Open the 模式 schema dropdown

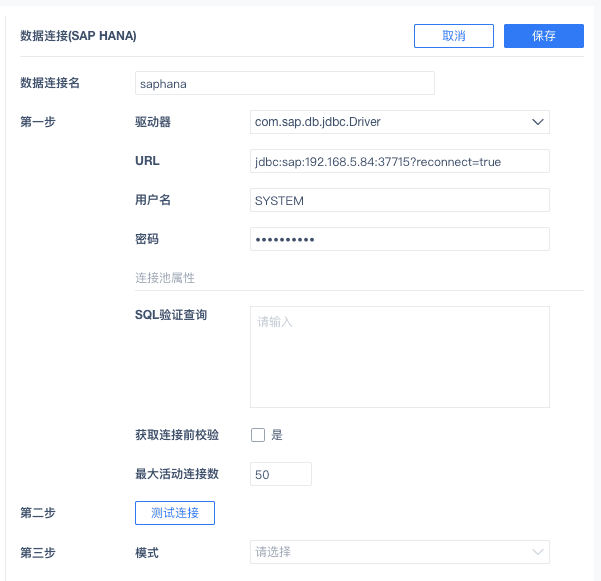[x=400, y=552]
